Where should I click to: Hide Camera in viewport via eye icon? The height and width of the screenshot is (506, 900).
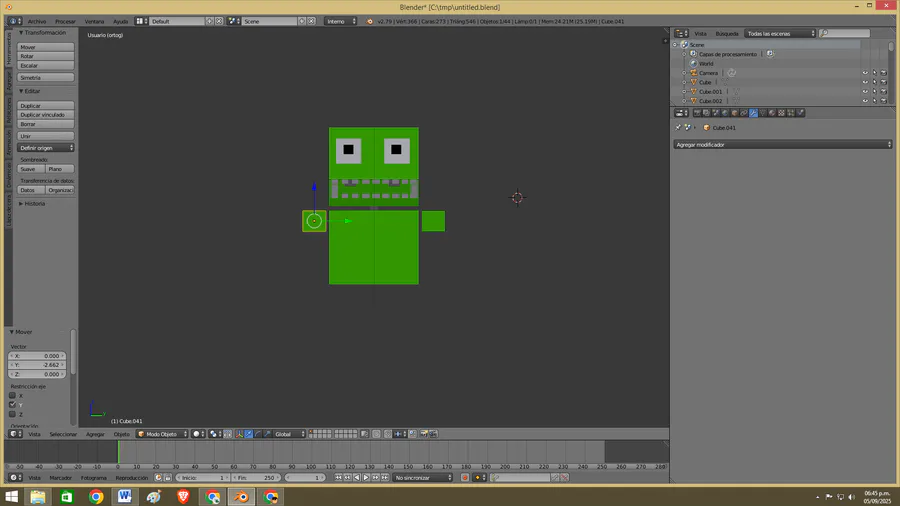865,73
